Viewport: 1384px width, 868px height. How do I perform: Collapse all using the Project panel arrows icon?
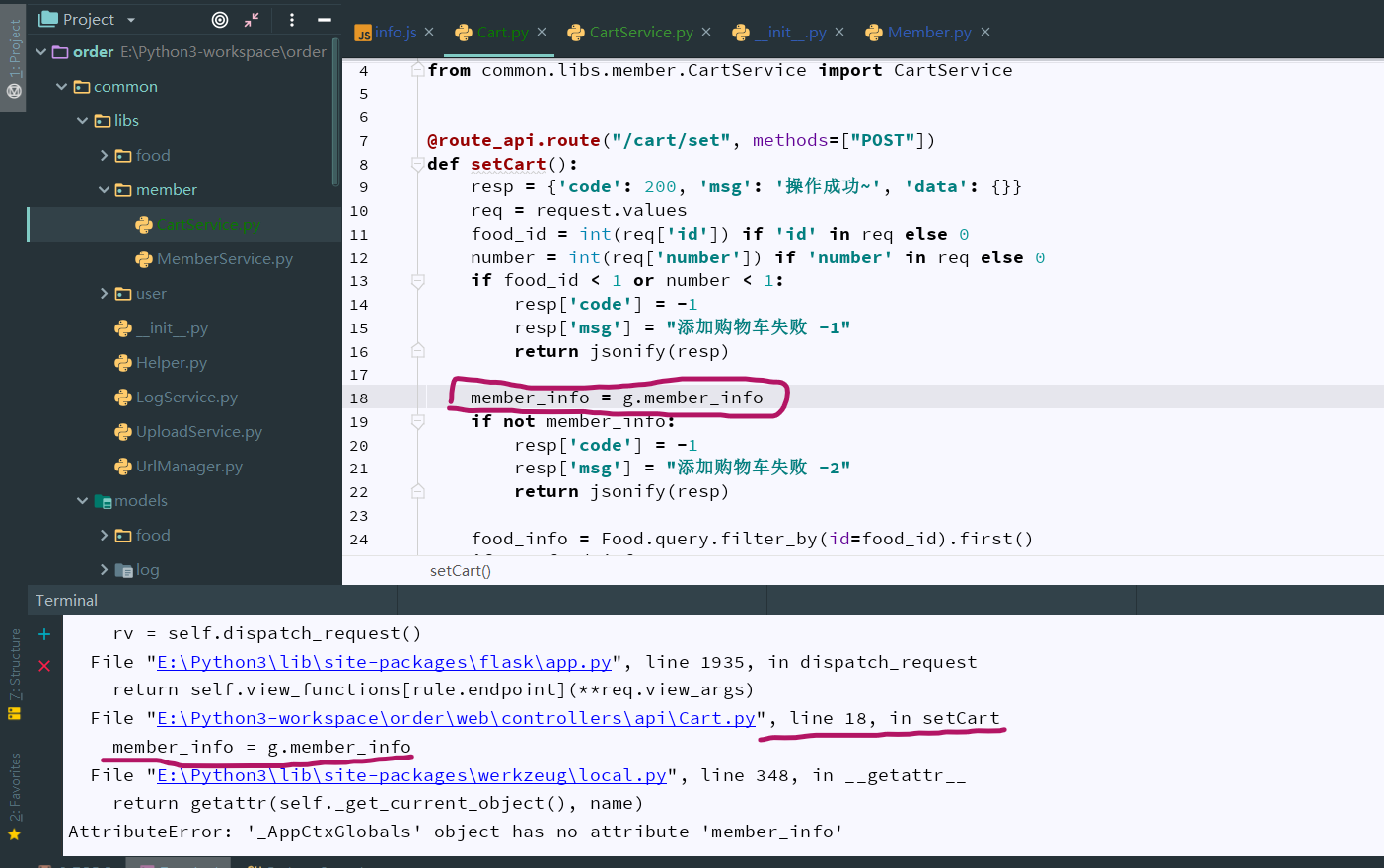252,19
